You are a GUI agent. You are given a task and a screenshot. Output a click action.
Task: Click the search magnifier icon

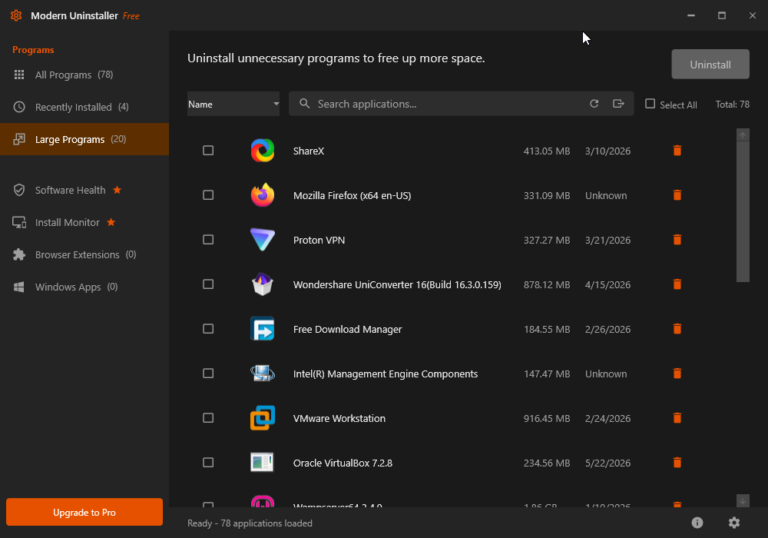[304, 103]
